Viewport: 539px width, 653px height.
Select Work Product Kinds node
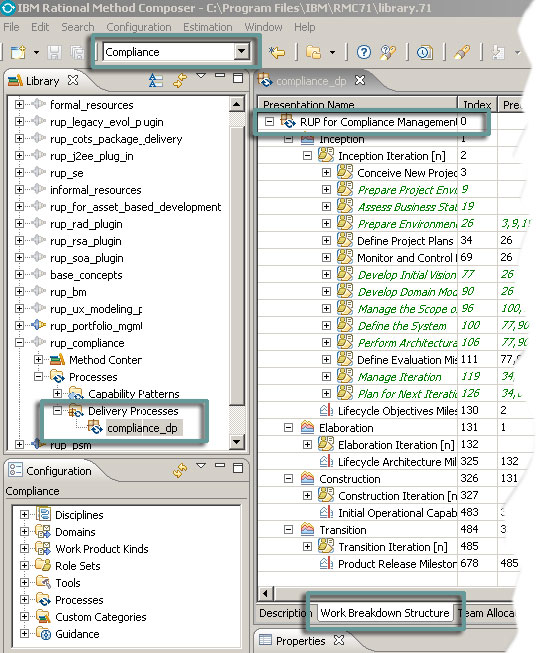click(x=102, y=549)
